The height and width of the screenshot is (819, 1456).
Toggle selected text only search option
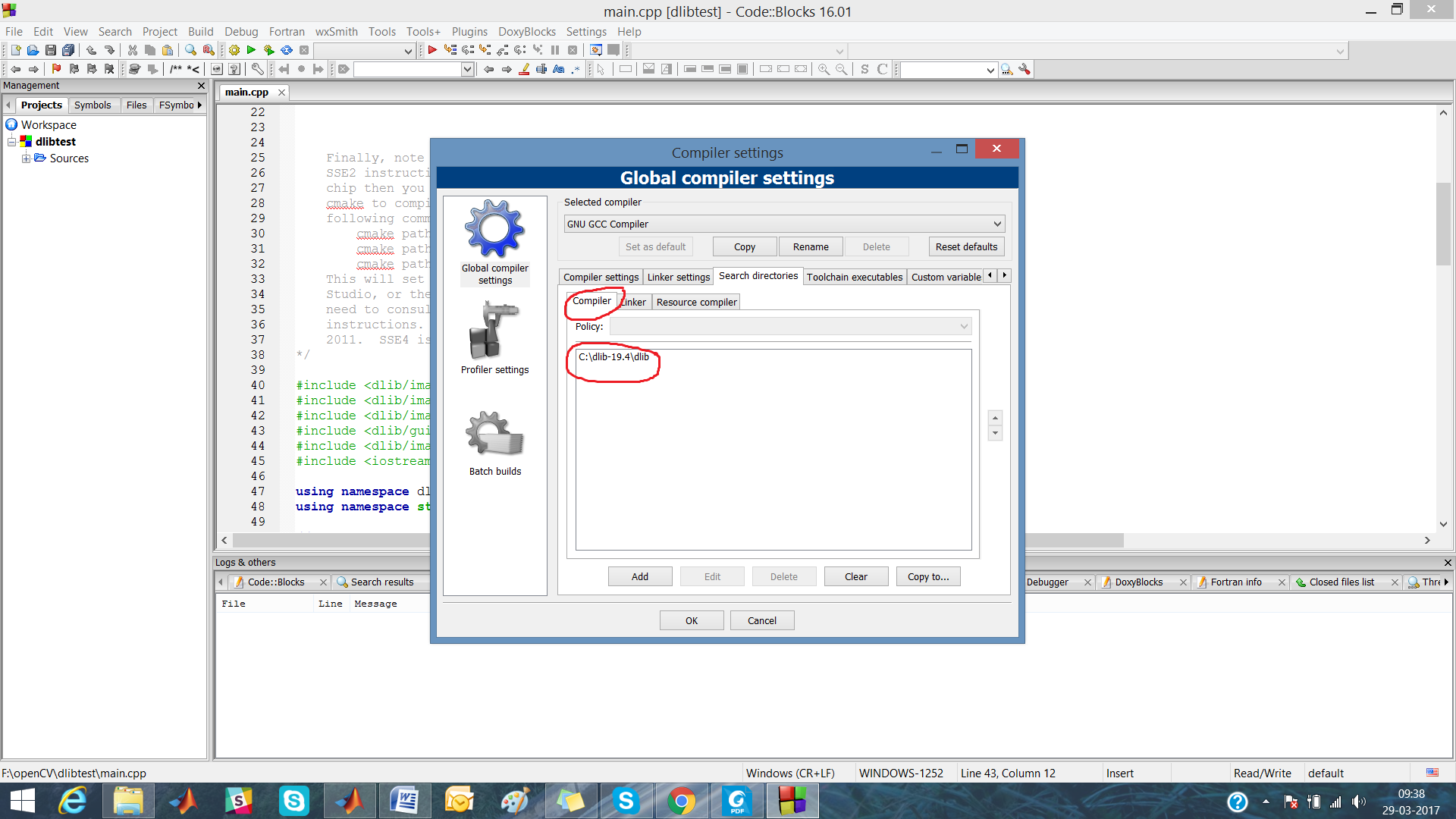[541, 69]
